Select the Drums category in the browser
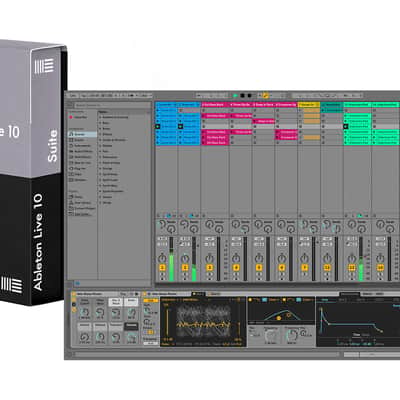 coord(82,140)
